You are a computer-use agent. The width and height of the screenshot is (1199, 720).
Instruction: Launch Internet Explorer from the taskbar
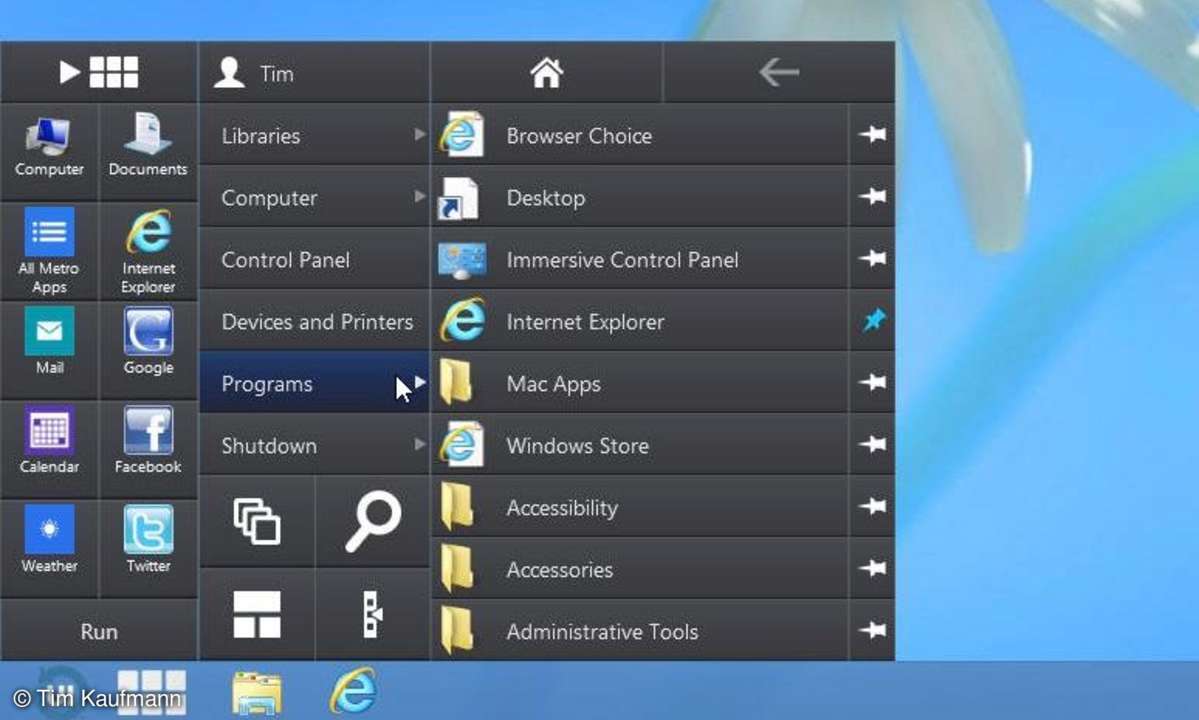(353, 691)
